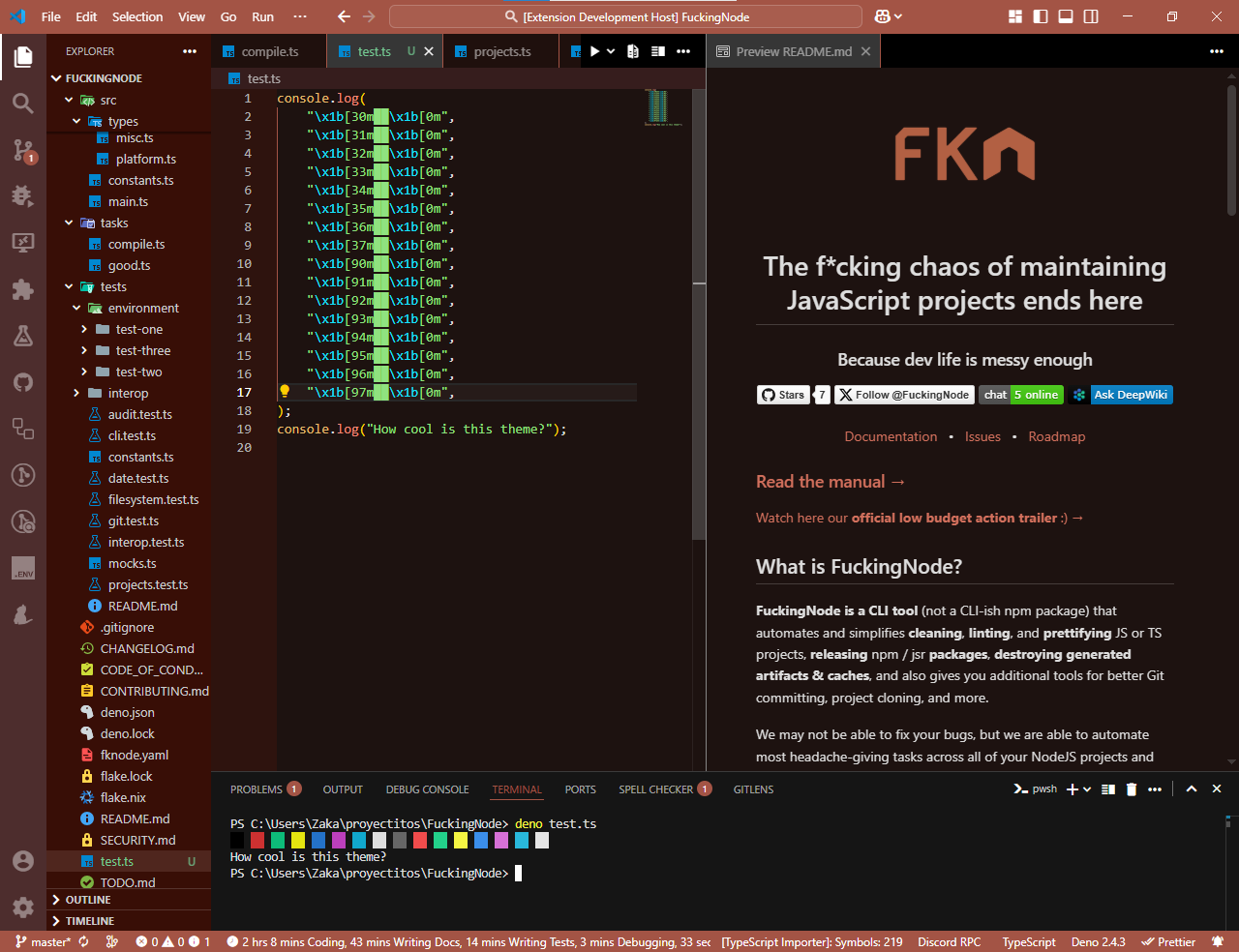Image resolution: width=1239 pixels, height=952 pixels.
Task: Follow the 'Read the manual' link
Action: (831, 482)
